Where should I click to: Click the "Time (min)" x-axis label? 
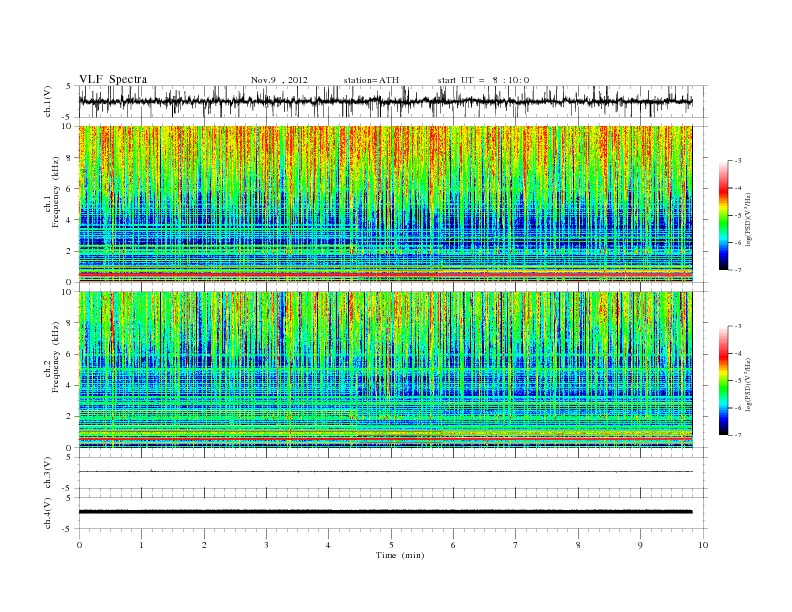tap(400, 555)
